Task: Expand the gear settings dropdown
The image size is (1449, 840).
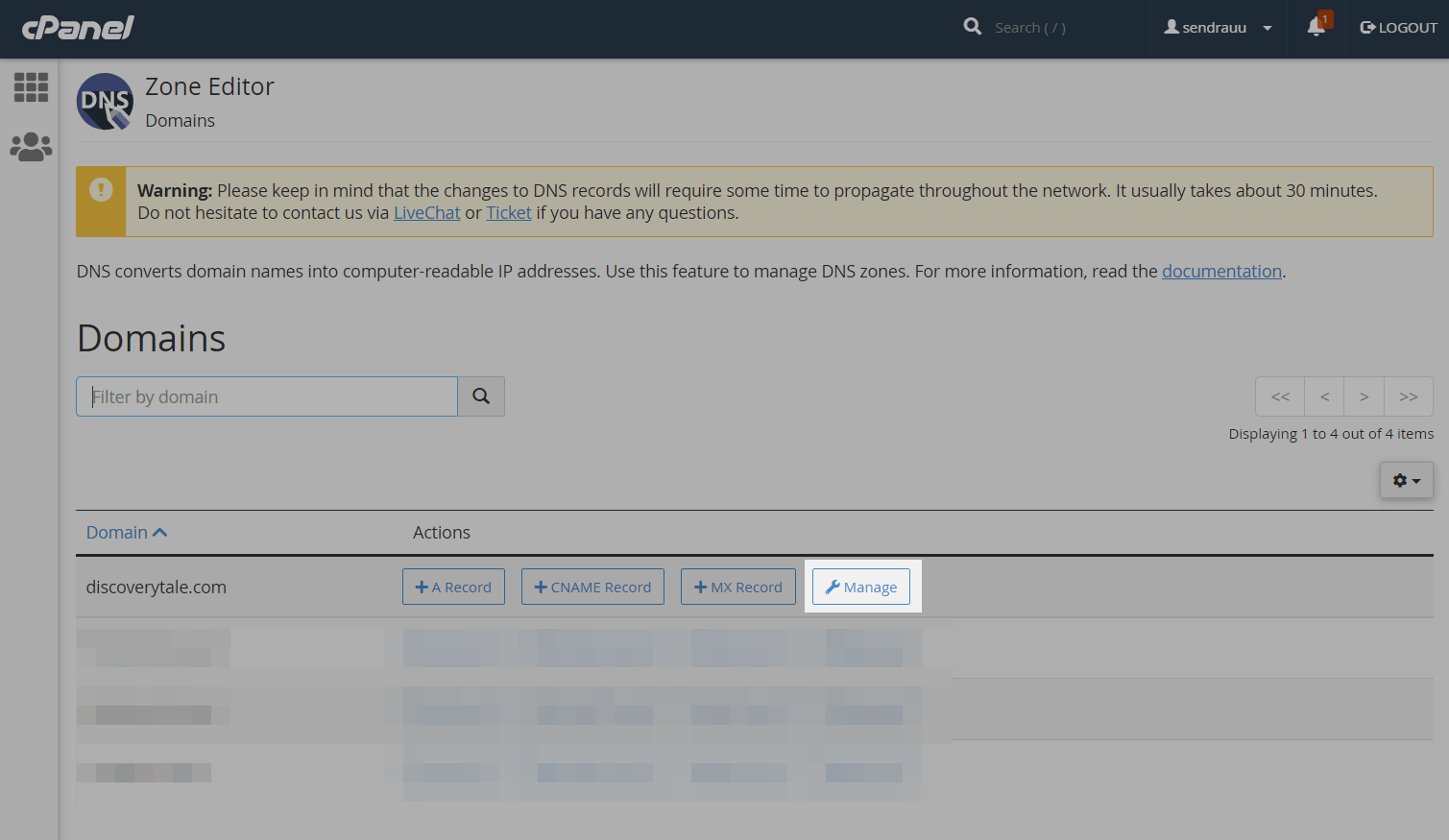Action: (1406, 480)
